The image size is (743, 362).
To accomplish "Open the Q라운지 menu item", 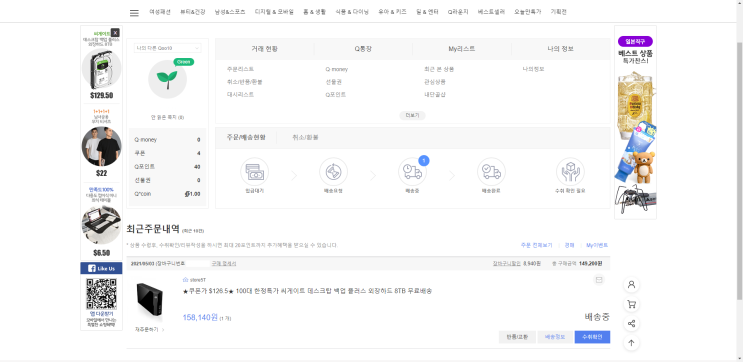I will pyautogui.click(x=458, y=12).
